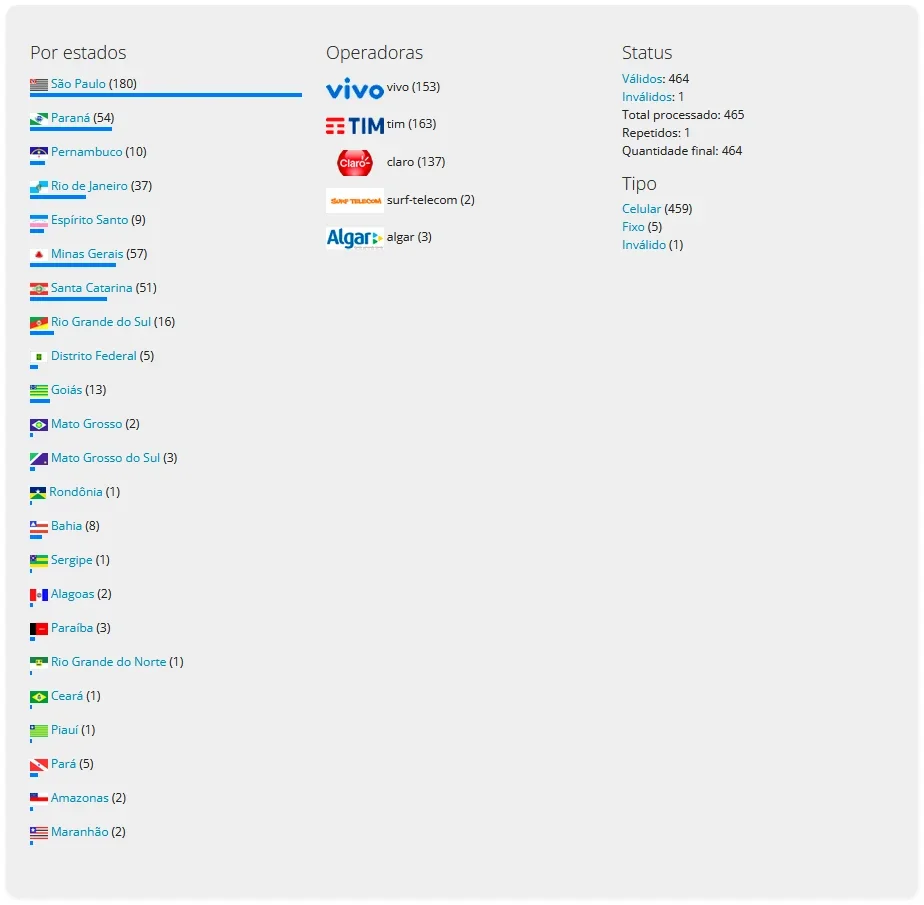Click the Sergipe state name text

pos(71,560)
